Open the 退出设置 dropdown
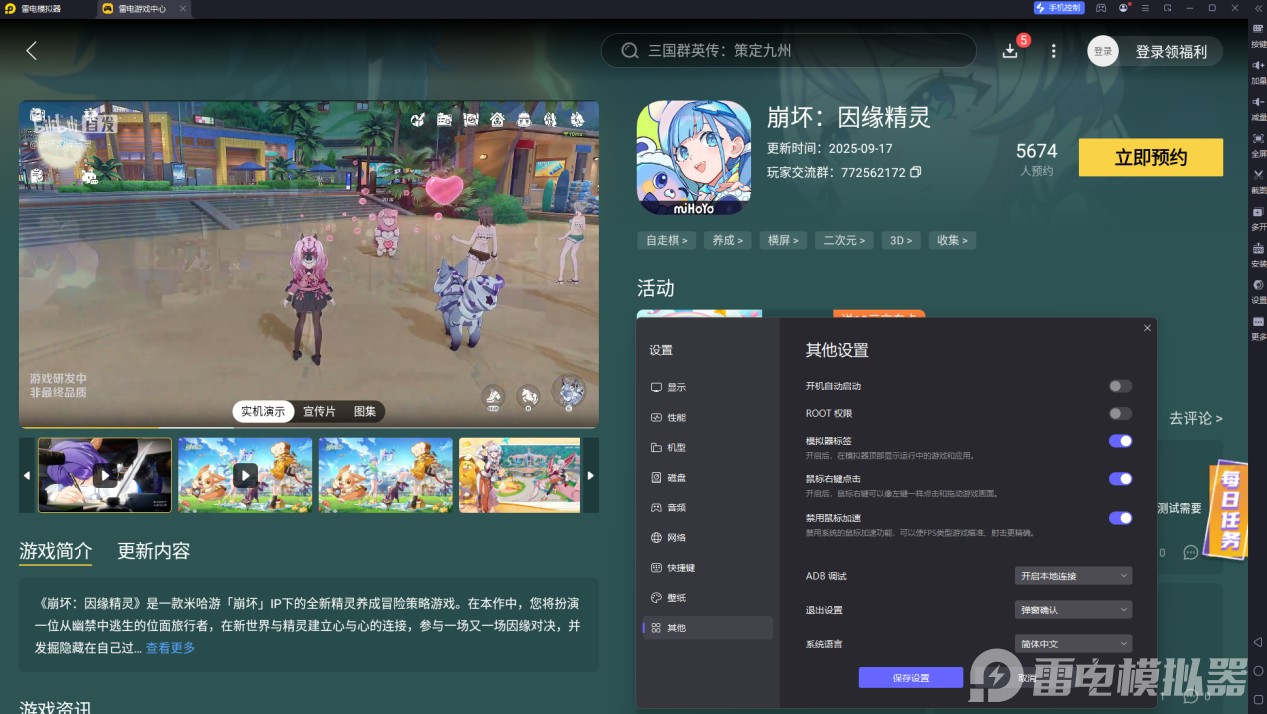Viewport: 1267px width, 714px height. tap(1073, 610)
